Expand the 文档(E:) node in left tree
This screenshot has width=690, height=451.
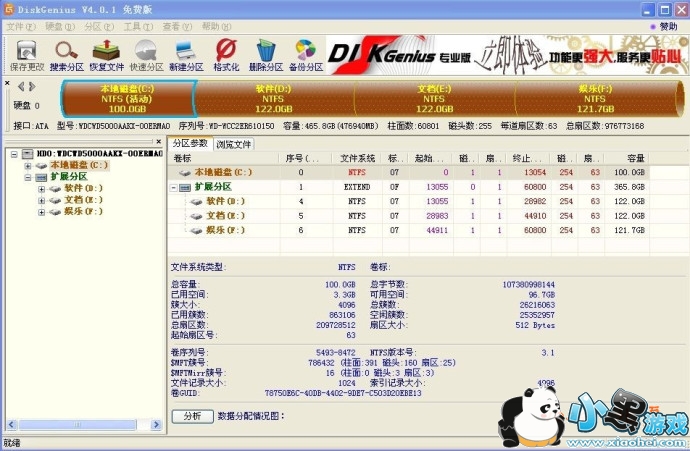pyautogui.click(x=42, y=201)
